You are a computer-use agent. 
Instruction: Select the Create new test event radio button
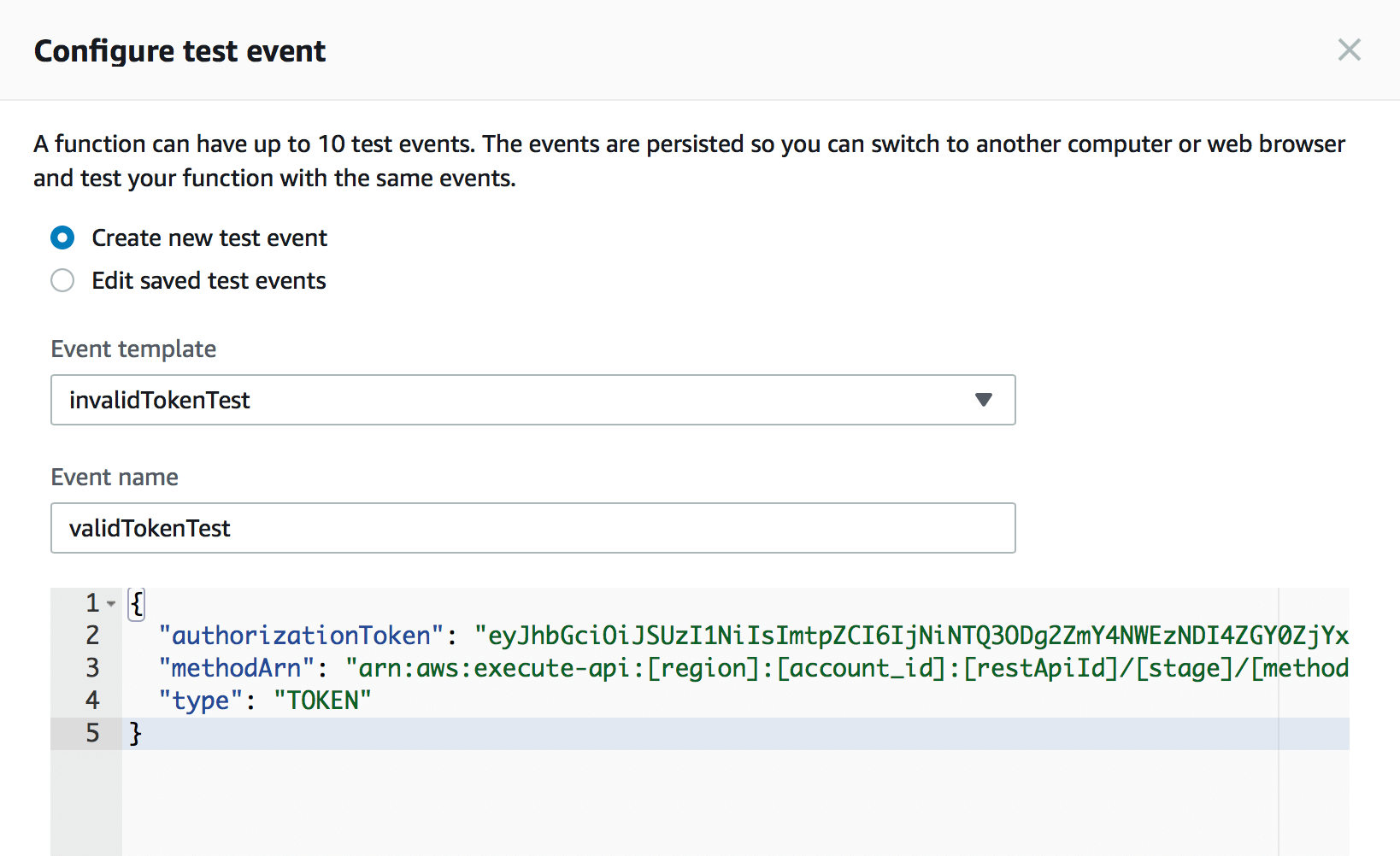[x=62, y=237]
